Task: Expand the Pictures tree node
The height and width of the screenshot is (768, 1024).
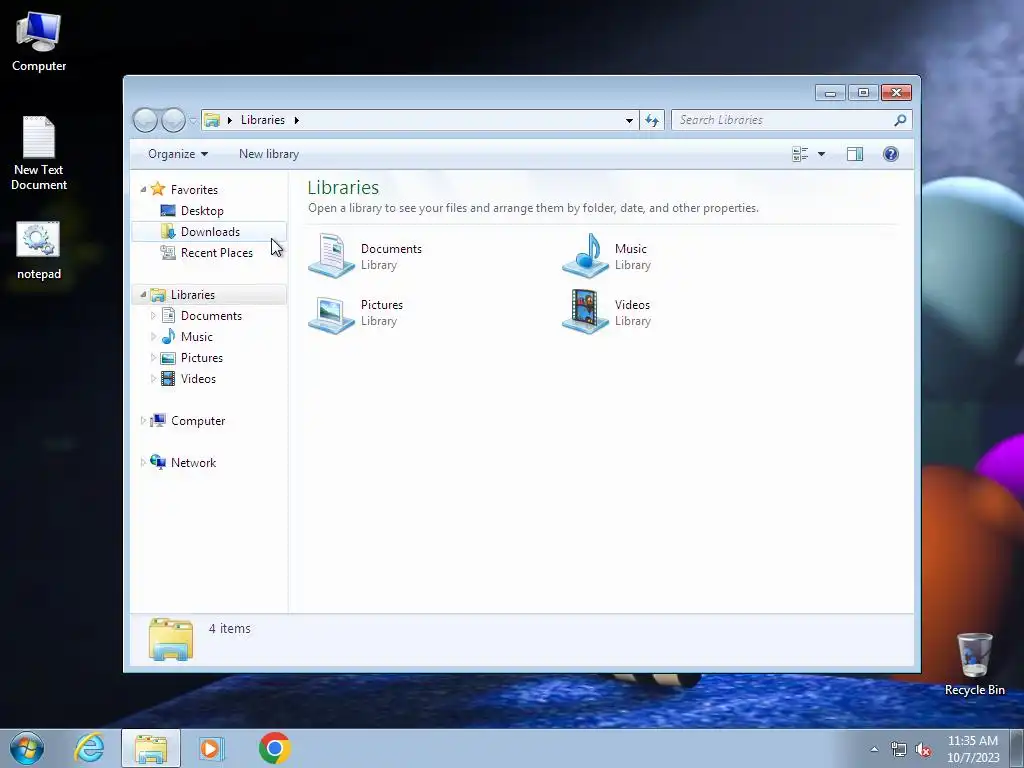Action: pos(153,358)
